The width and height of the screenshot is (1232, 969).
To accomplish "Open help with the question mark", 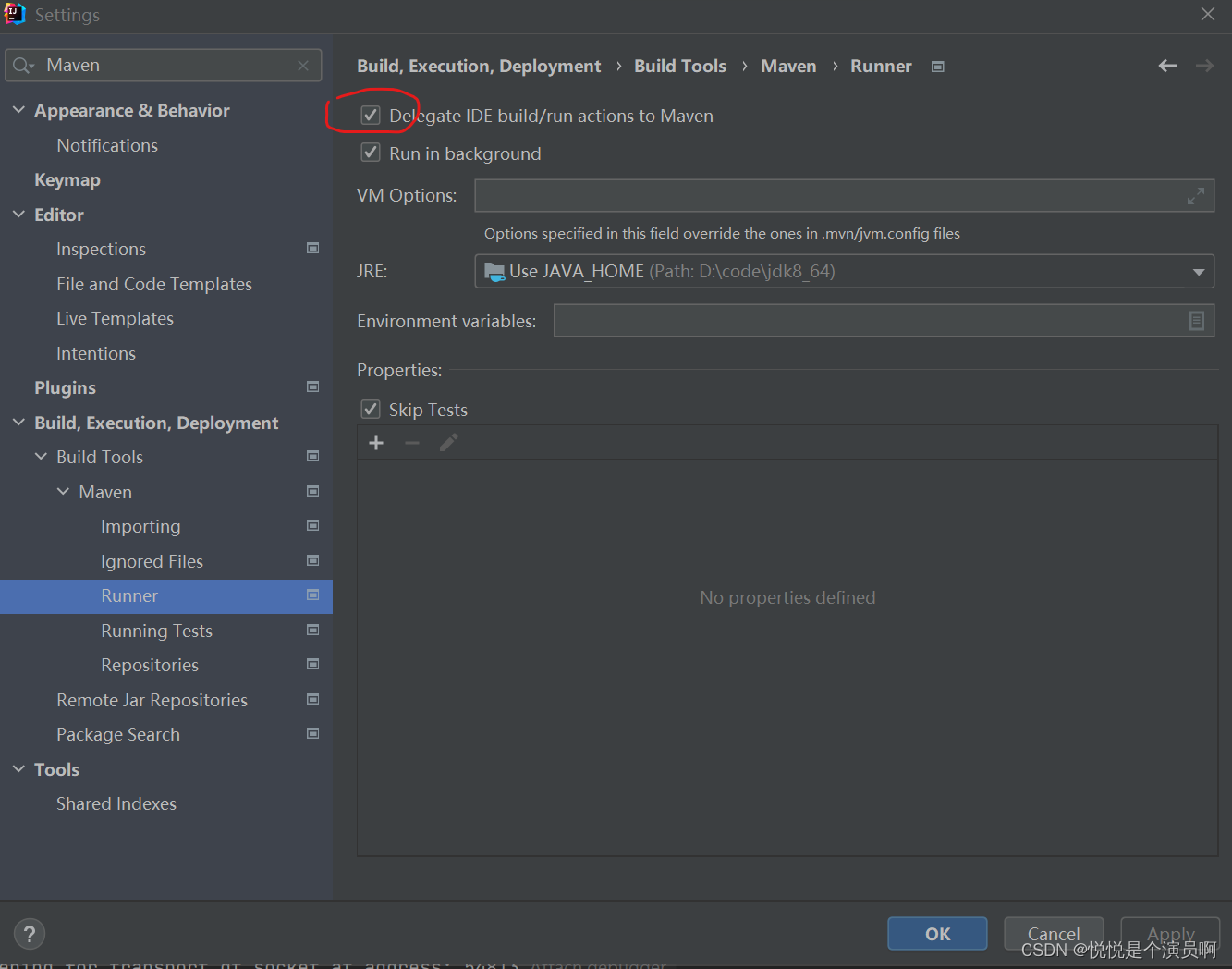I will tap(30, 934).
